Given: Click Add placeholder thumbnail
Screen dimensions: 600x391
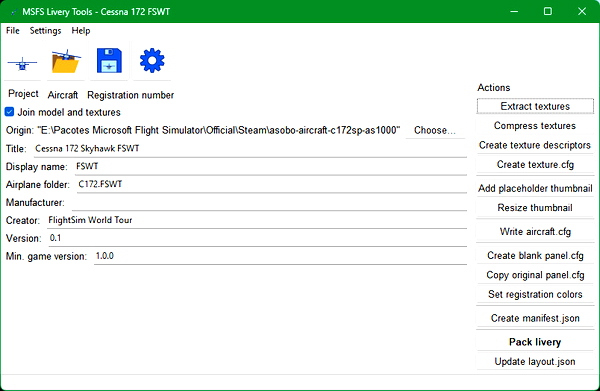Looking at the screenshot, I should 535,188.
